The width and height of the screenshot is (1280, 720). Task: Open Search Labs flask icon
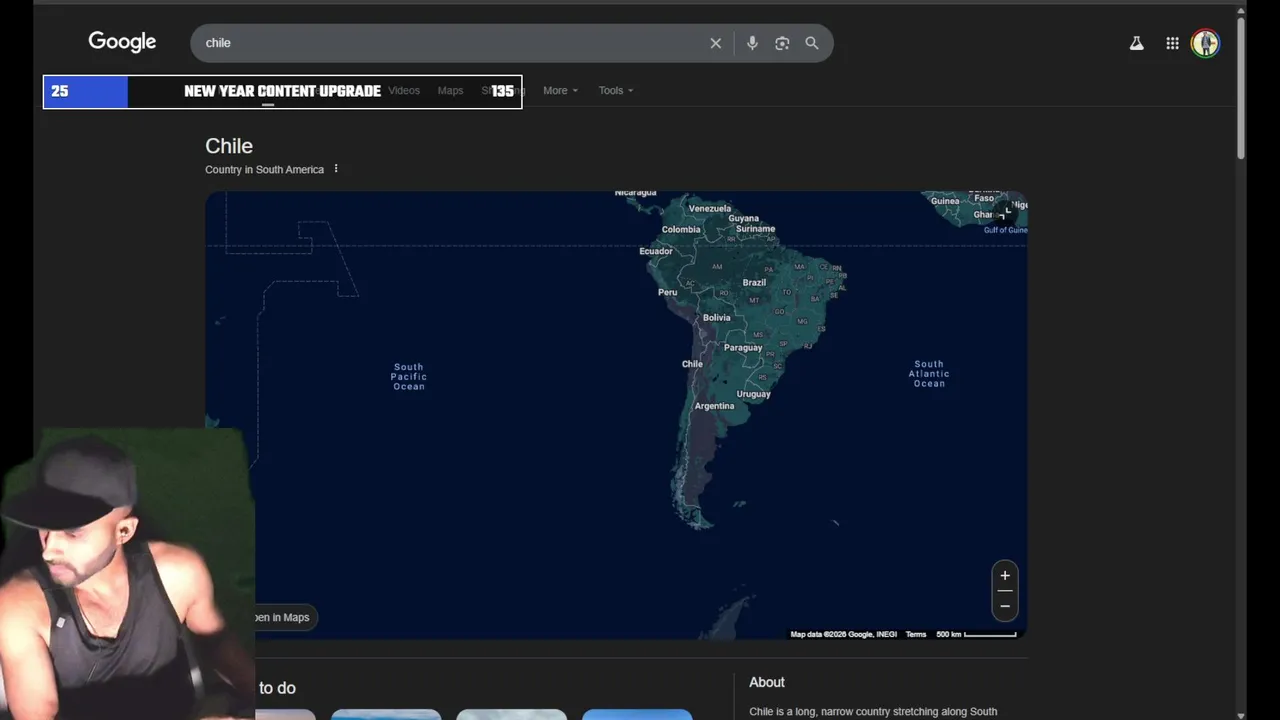click(x=1136, y=43)
